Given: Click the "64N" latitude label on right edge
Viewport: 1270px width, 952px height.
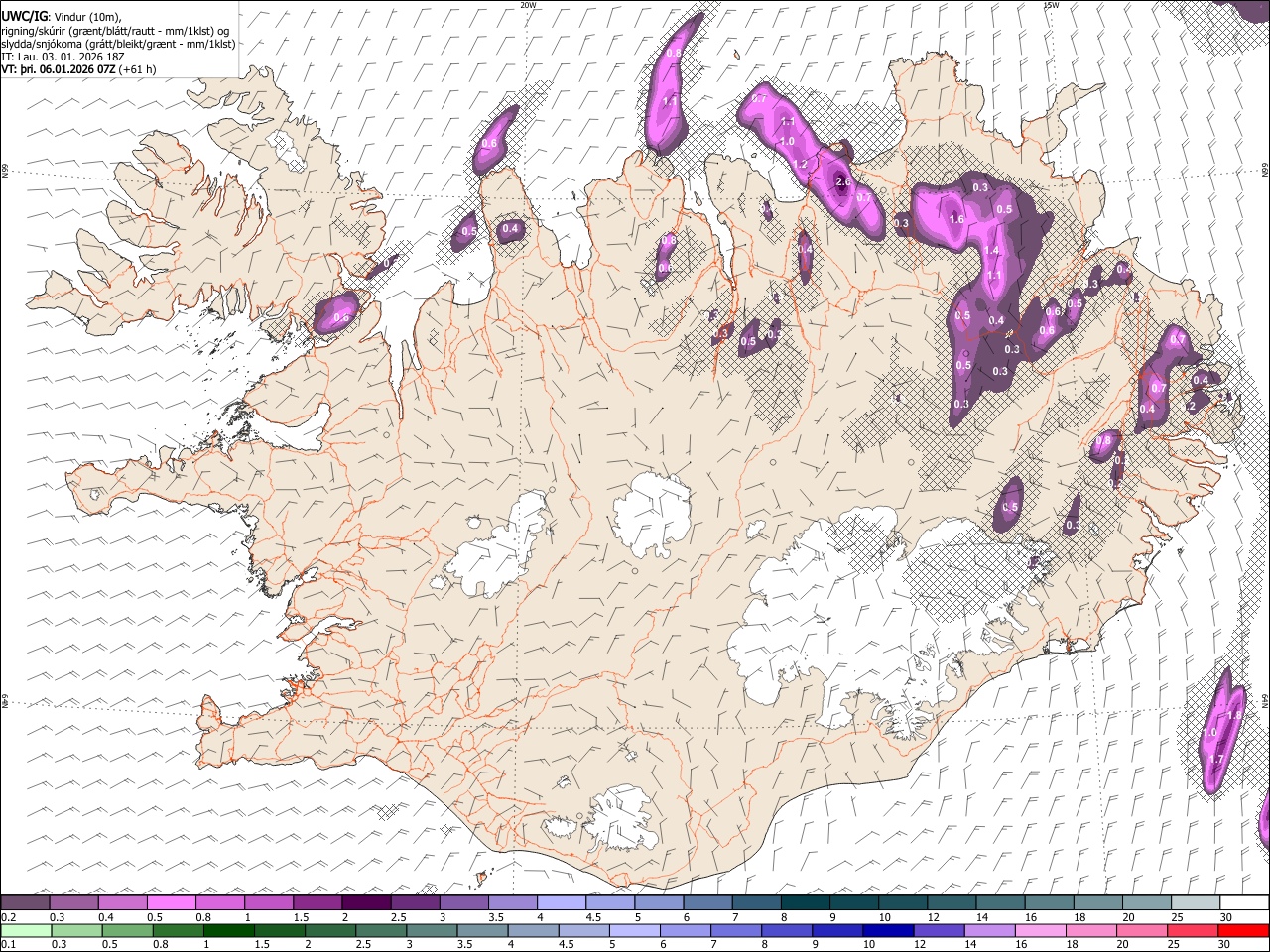Looking at the screenshot, I should point(1265,701).
